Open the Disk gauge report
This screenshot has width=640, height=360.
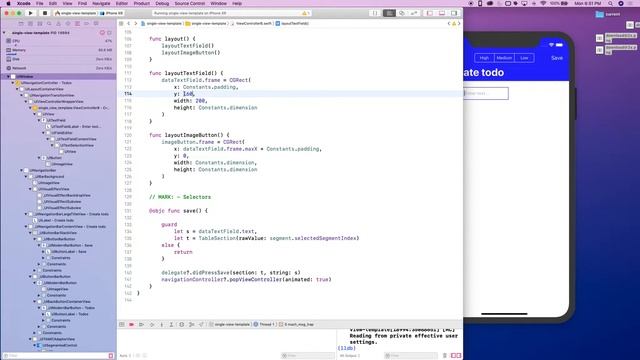[58, 59]
